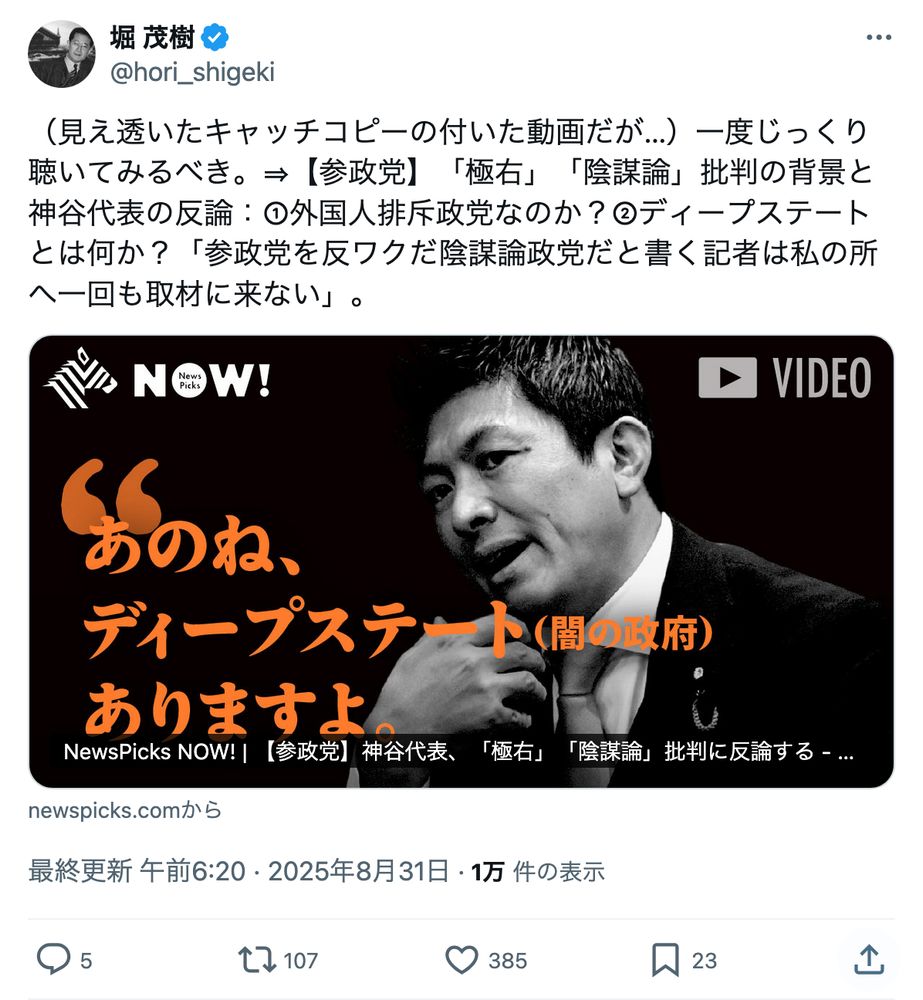Open the newspicks.comから source link
923x1000 pixels.
click(x=125, y=810)
